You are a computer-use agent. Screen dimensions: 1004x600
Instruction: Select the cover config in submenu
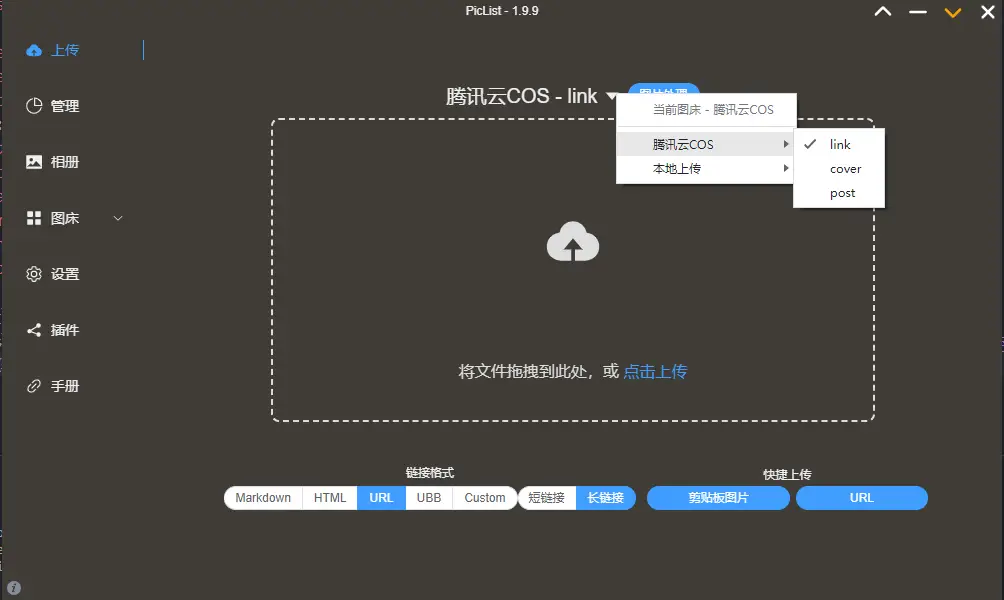tap(845, 169)
